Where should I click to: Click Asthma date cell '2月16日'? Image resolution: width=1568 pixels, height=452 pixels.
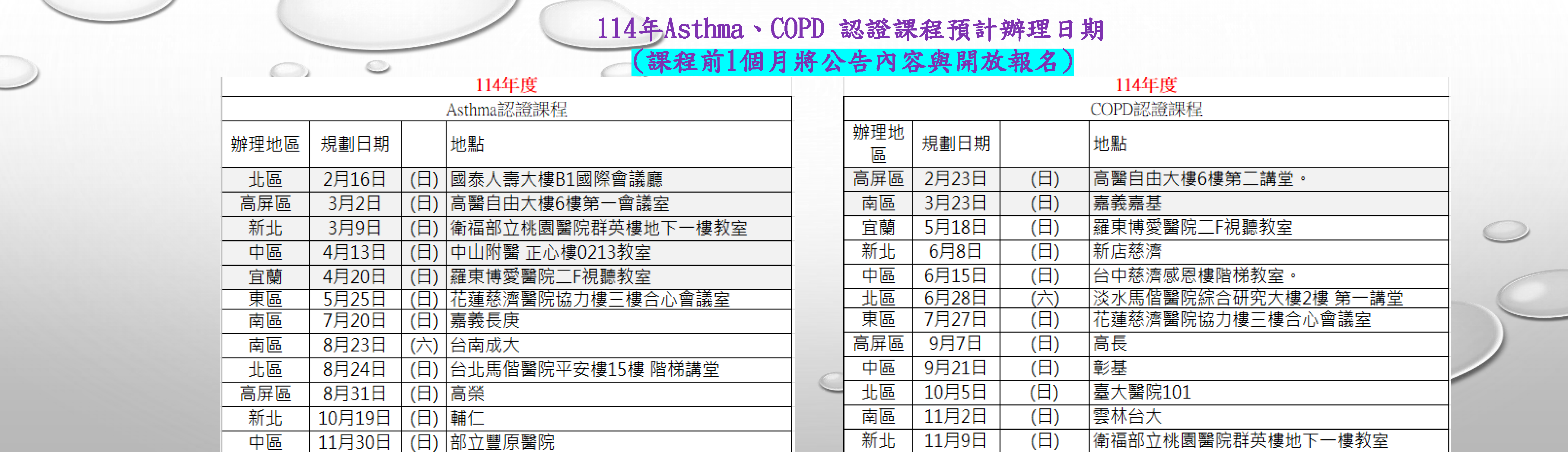click(355, 179)
